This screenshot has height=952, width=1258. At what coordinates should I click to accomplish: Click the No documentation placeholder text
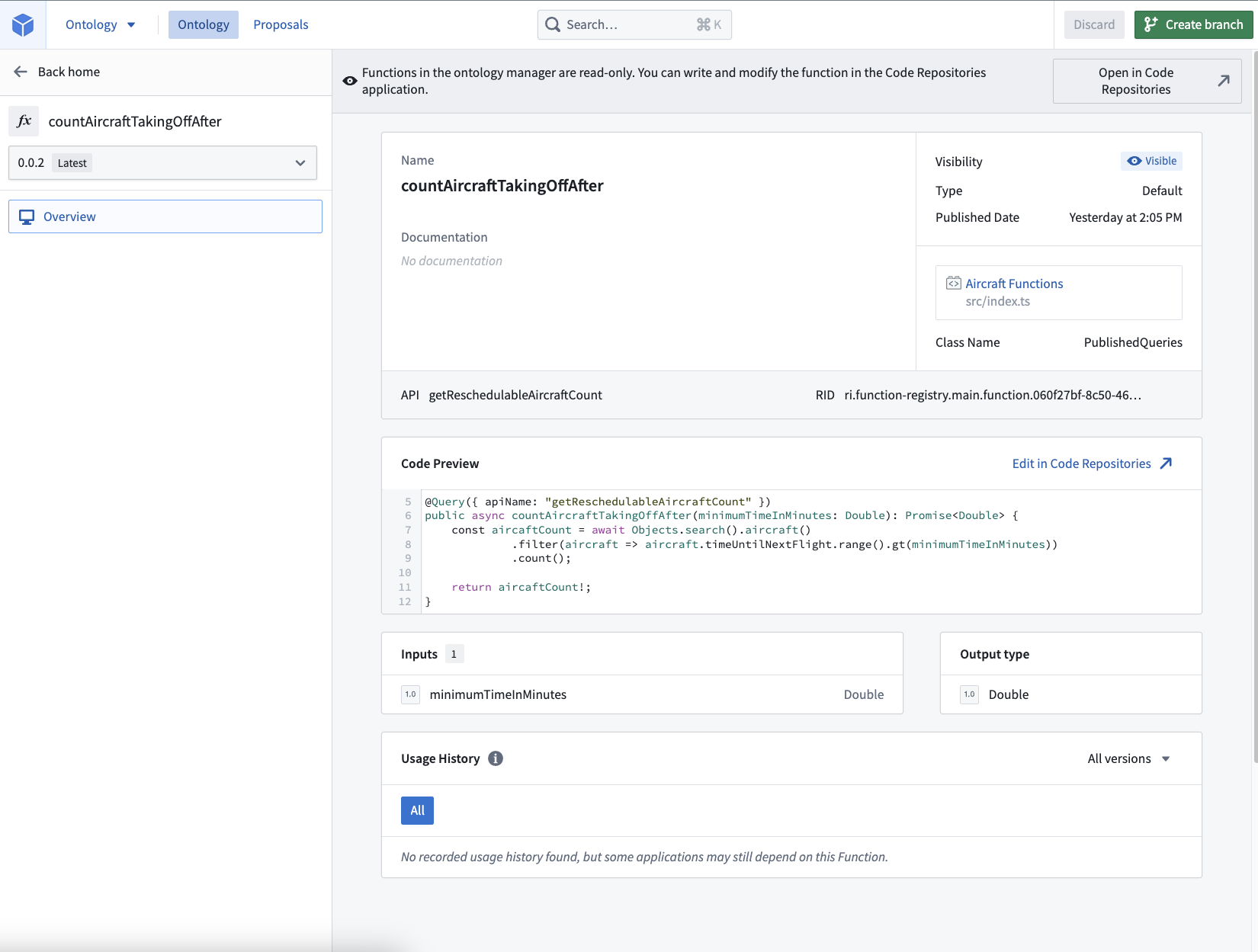(451, 261)
